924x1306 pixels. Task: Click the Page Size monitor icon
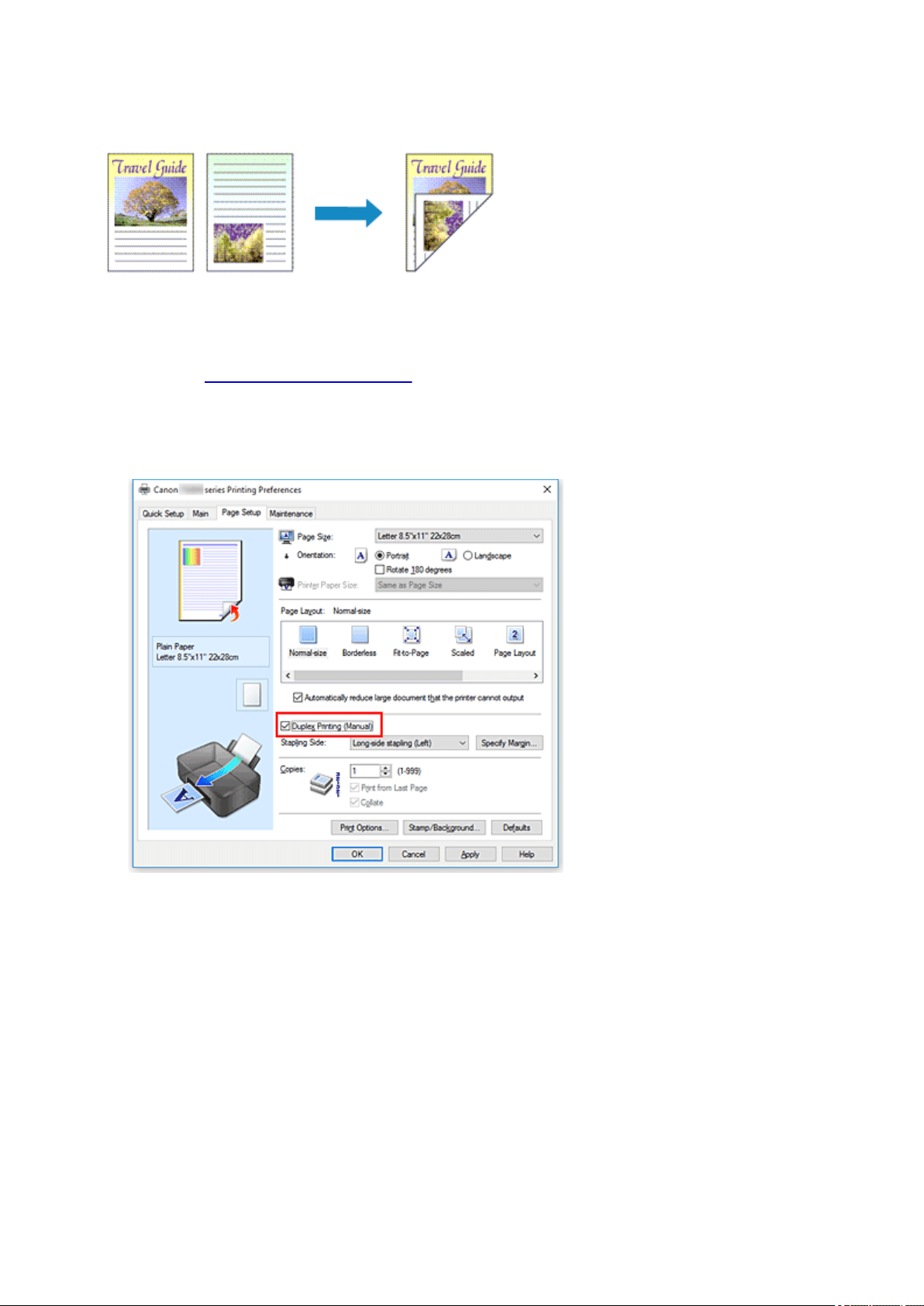(x=286, y=536)
